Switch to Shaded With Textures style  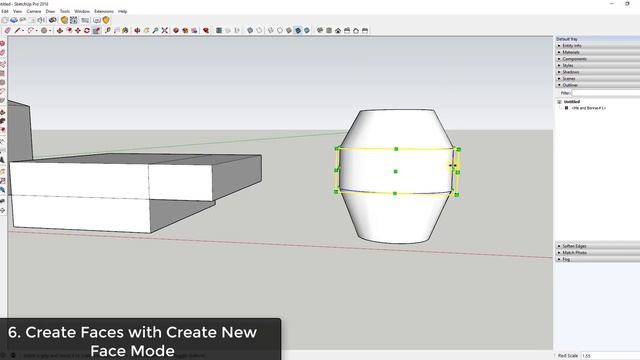tap(298, 31)
